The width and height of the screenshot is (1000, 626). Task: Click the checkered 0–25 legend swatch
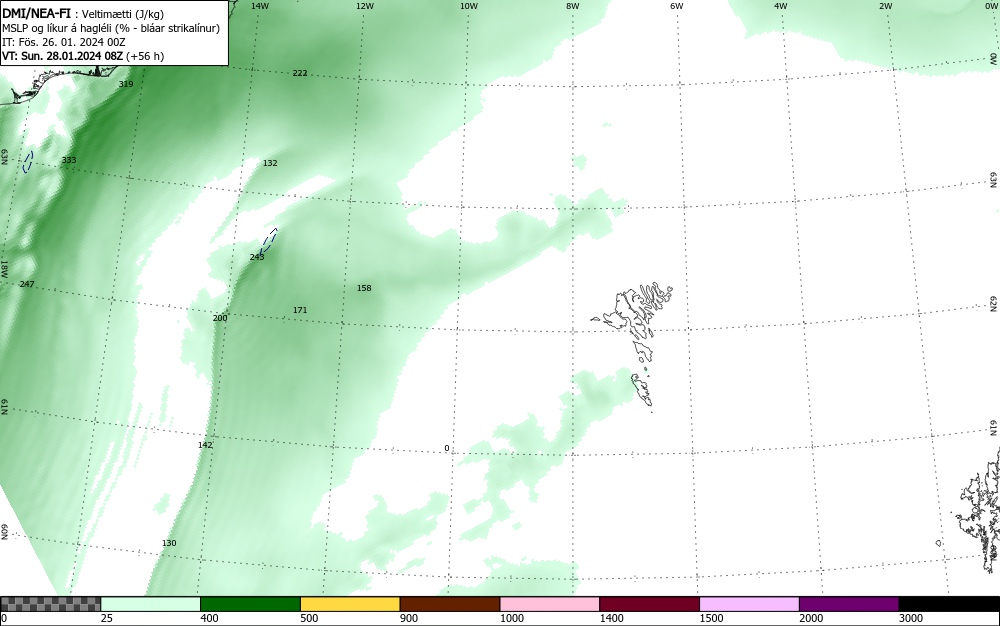pyautogui.click(x=50, y=604)
